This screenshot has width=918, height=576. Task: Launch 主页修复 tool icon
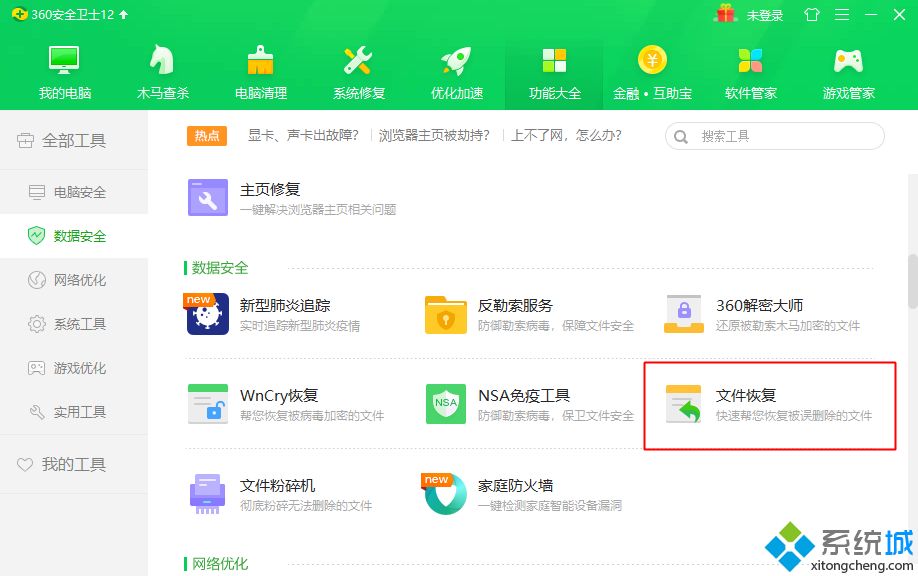point(208,198)
